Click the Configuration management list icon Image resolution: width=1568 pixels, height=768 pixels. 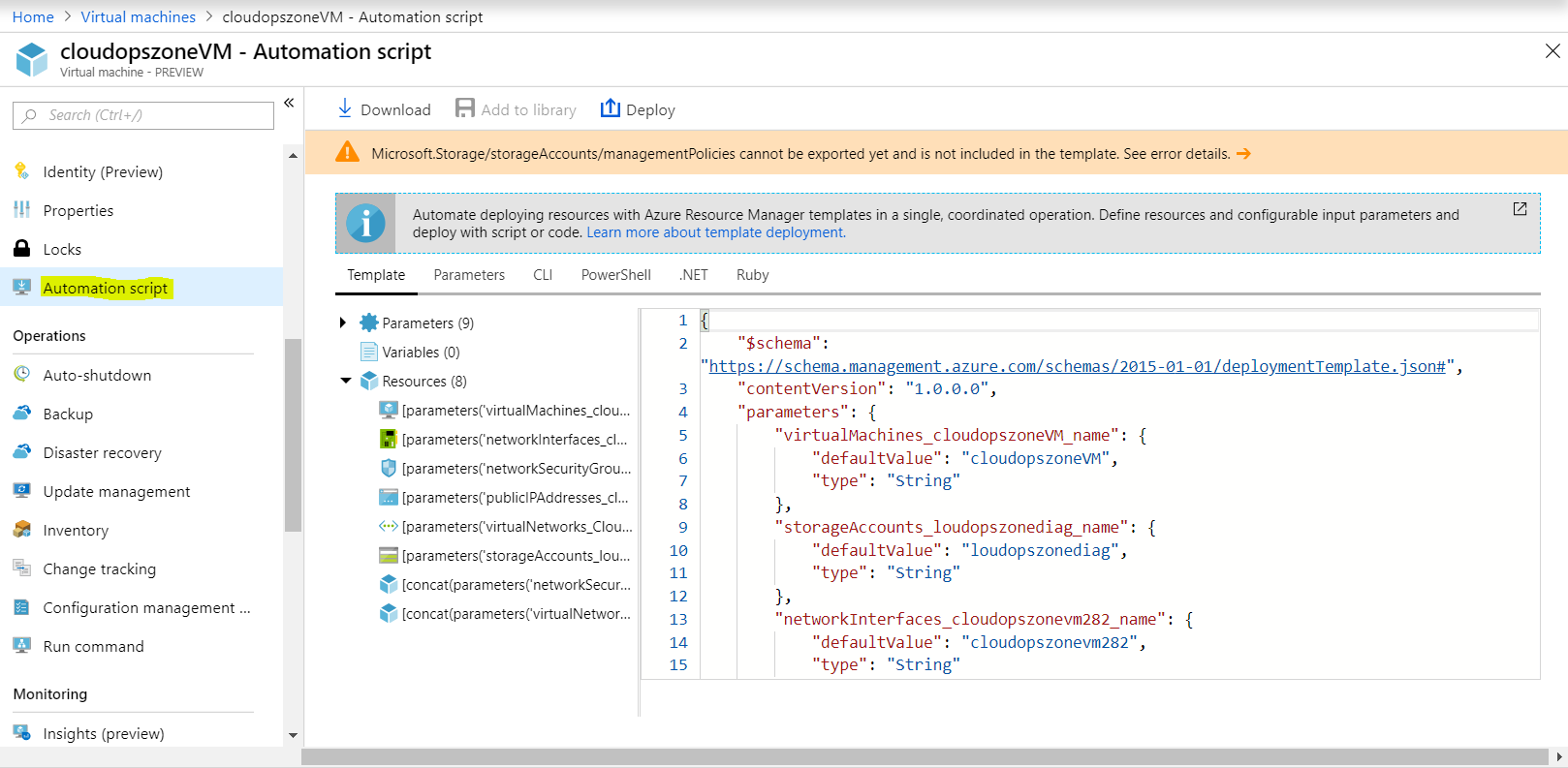(x=21, y=607)
